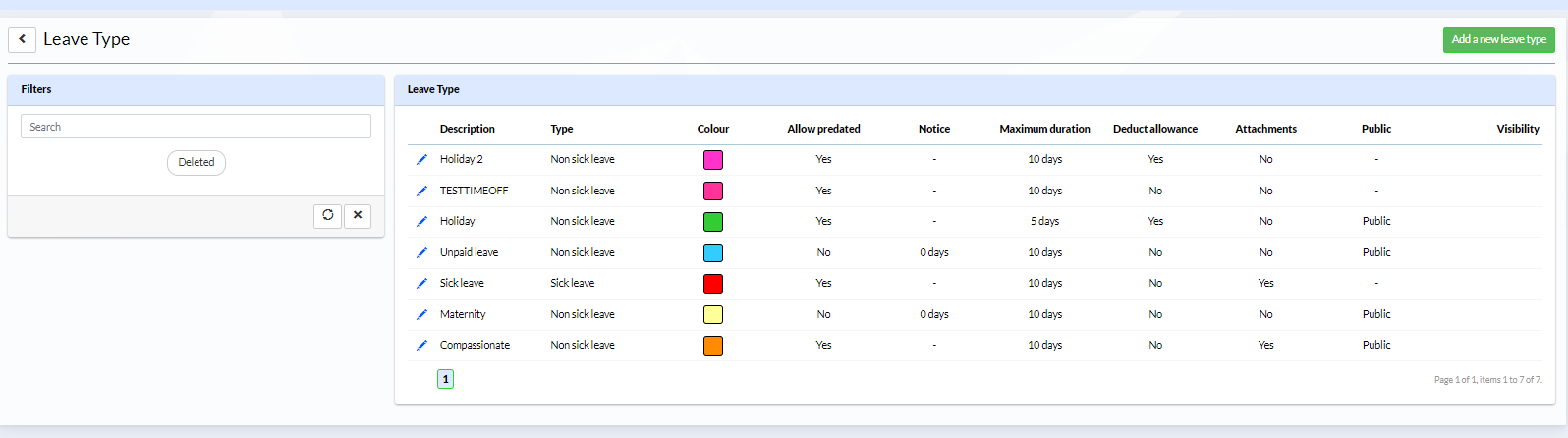This screenshot has width=1568, height=438.
Task: Open the pencil icon for the Holiday row
Action: tap(422, 221)
